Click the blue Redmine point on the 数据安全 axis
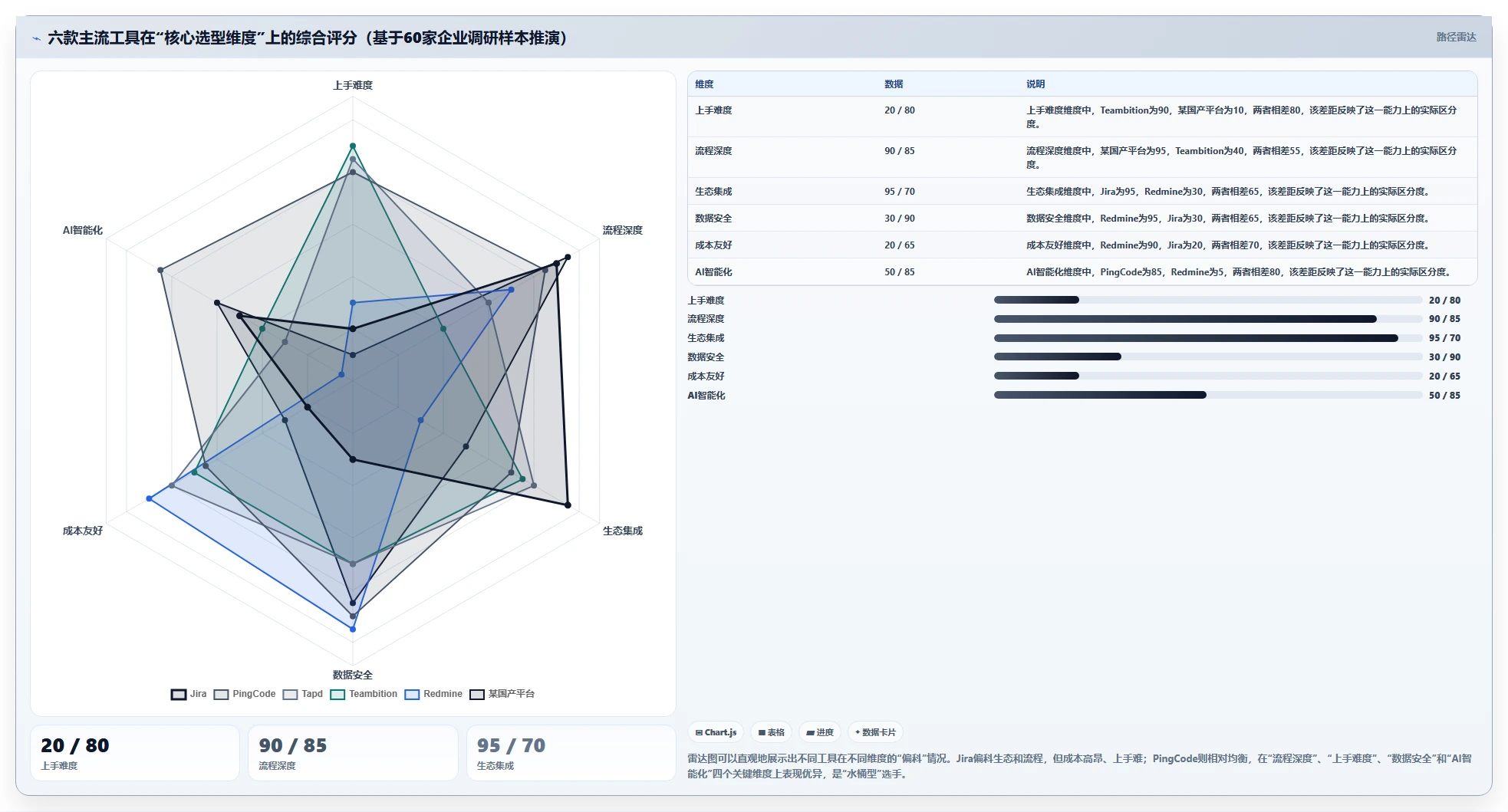The image size is (1508, 812). pyautogui.click(x=353, y=629)
